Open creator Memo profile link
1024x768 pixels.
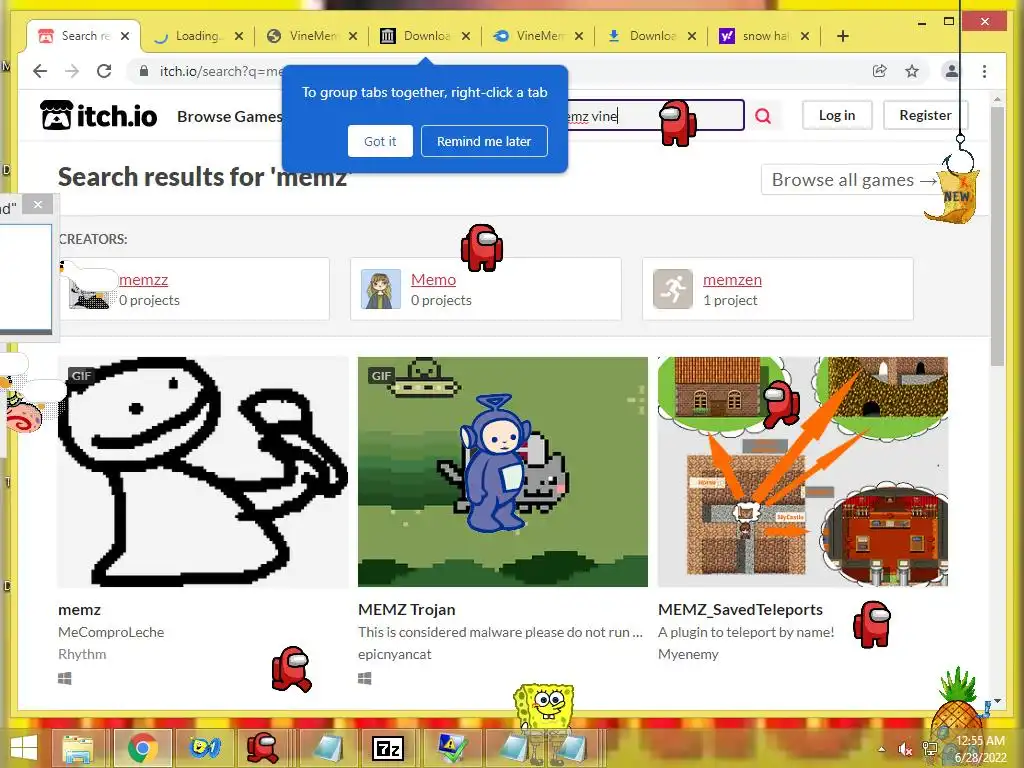(434, 280)
